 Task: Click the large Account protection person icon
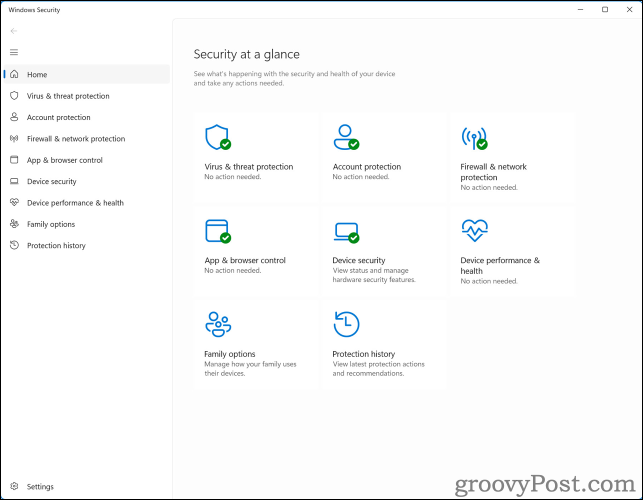(346, 137)
